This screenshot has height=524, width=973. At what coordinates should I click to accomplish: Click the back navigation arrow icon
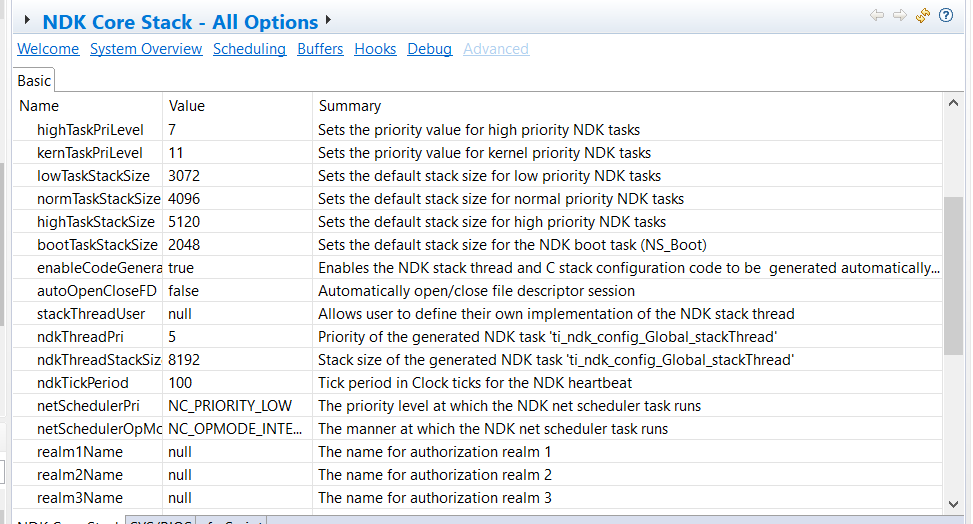coord(877,15)
